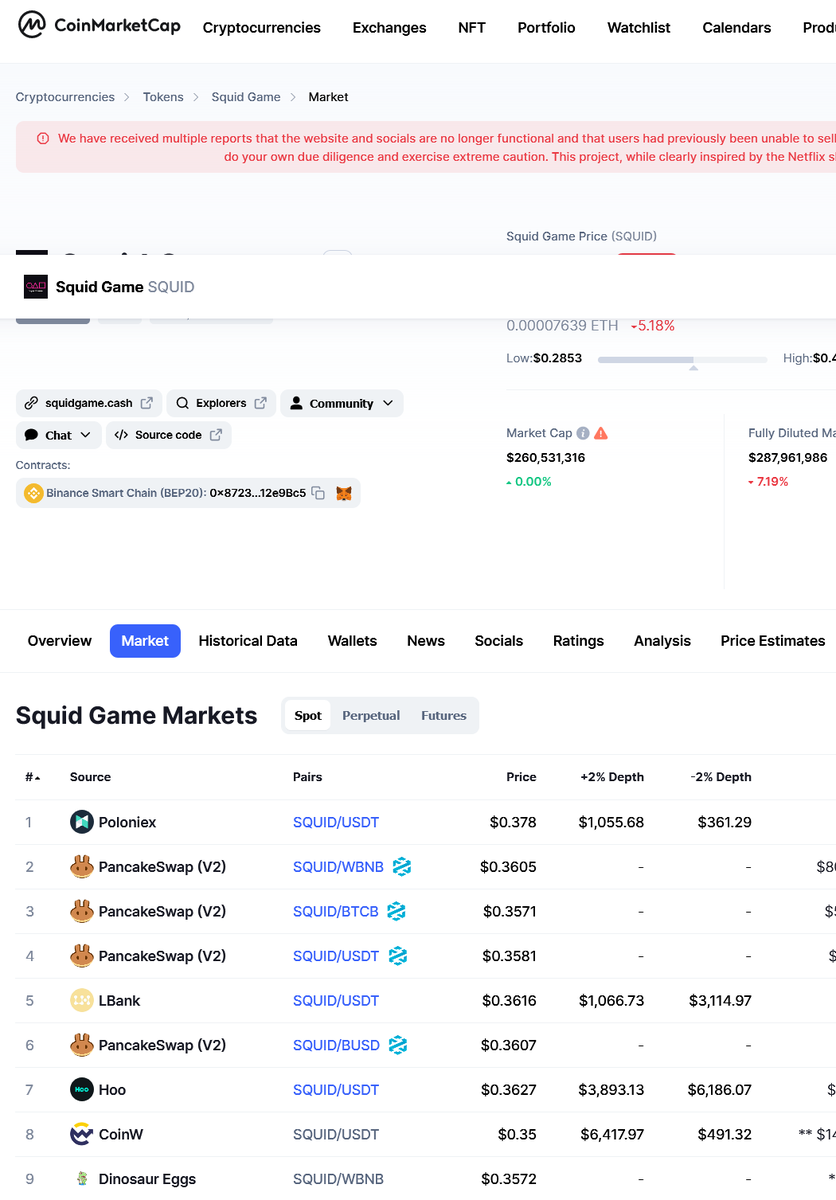Click Cryptocurrencies in the breadcrumb
Image resolution: width=836 pixels, height=1200 pixels.
click(x=65, y=97)
